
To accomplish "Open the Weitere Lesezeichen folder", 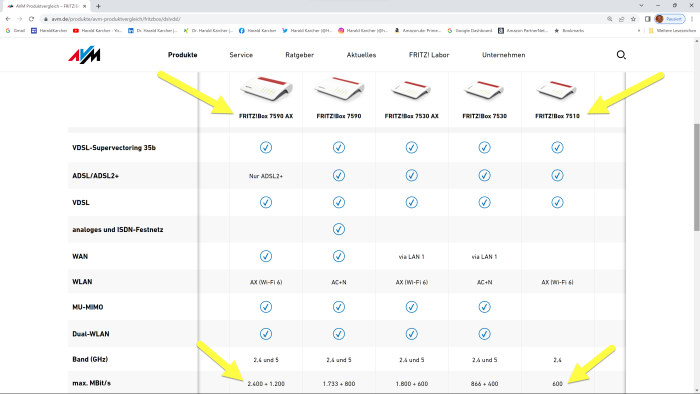I will [x=672, y=31].
